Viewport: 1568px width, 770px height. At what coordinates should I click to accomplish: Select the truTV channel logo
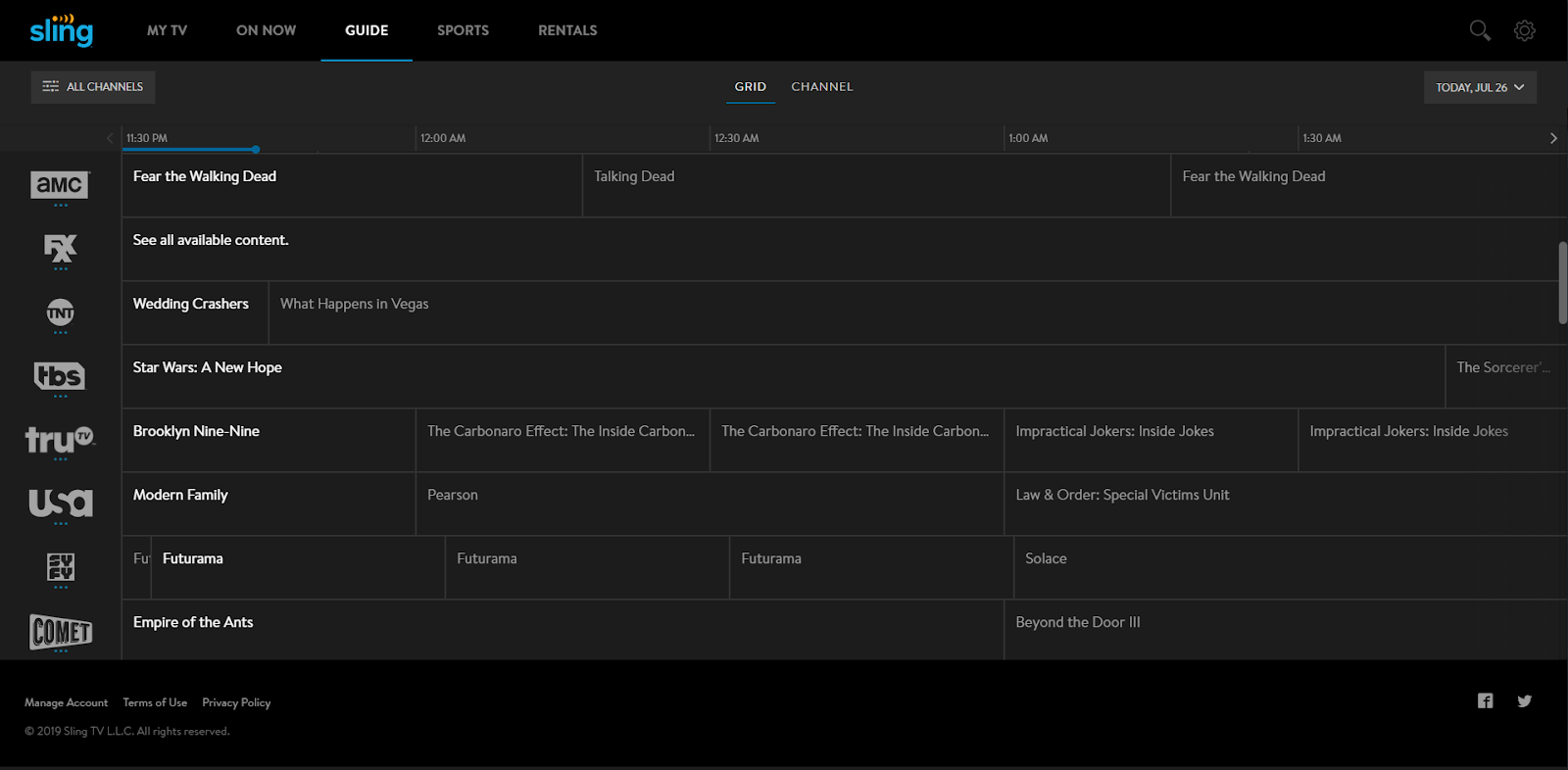coord(61,440)
